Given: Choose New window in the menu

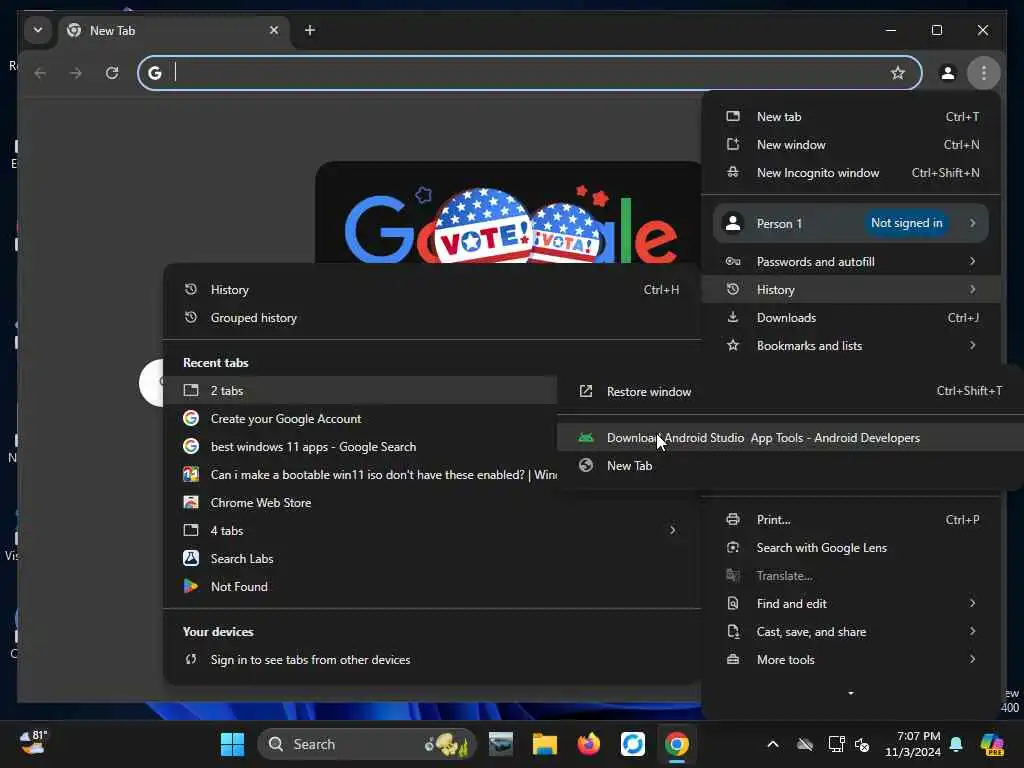Looking at the screenshot, I should pos(852,145).
